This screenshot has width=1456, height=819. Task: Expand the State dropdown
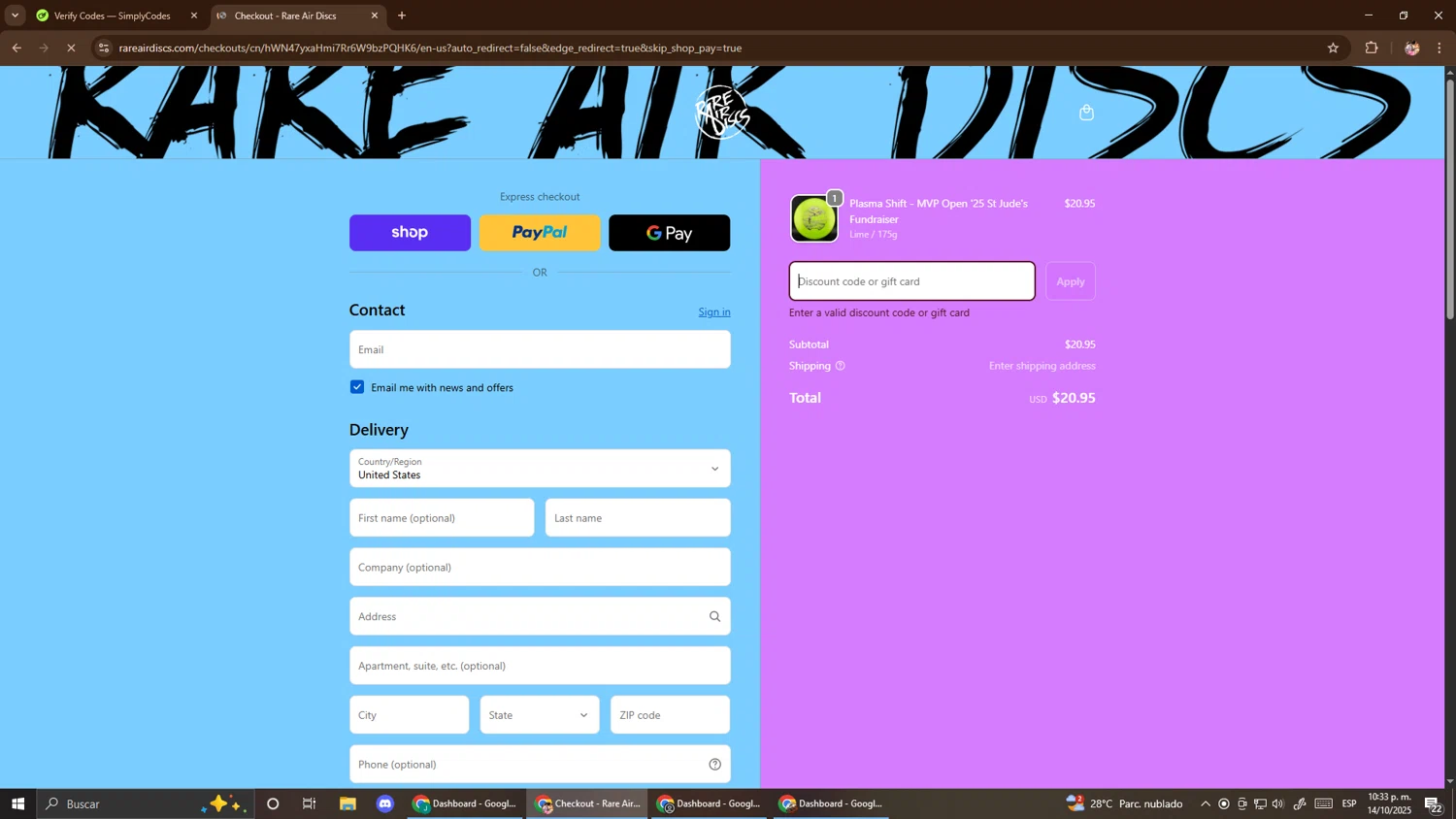coord(540,715)
